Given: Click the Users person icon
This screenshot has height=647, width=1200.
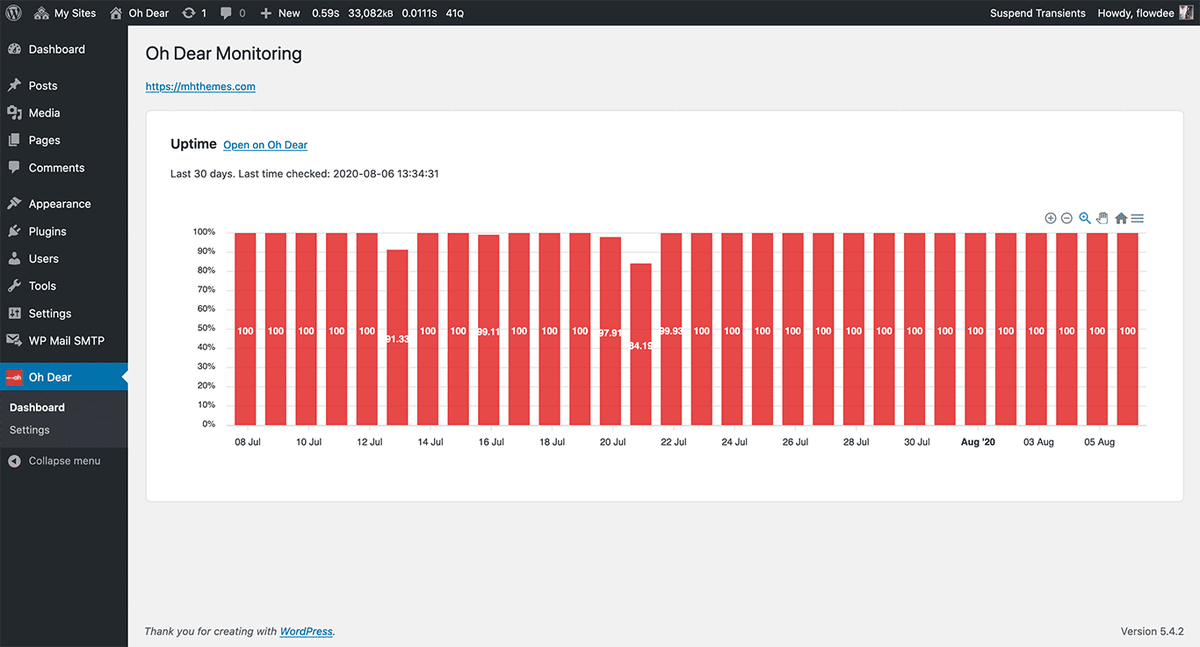Looking at the screenshot, I should click(14, 258).
